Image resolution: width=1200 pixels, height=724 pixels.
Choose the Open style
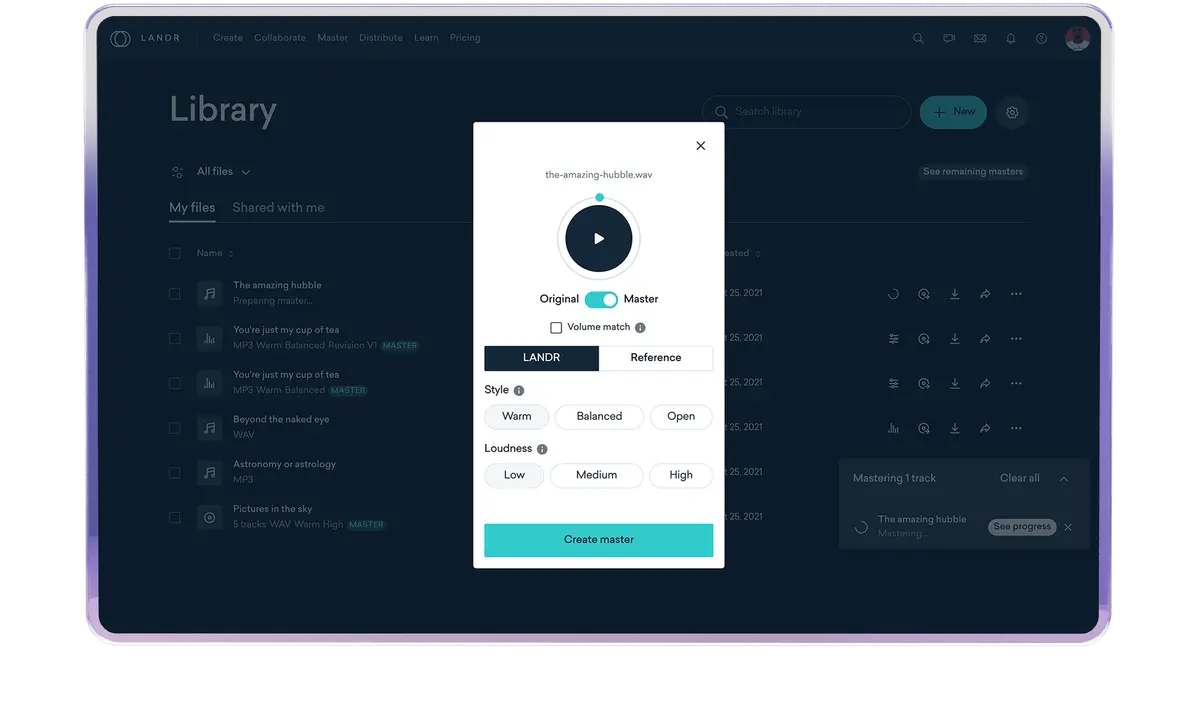[x=681, y=417]
